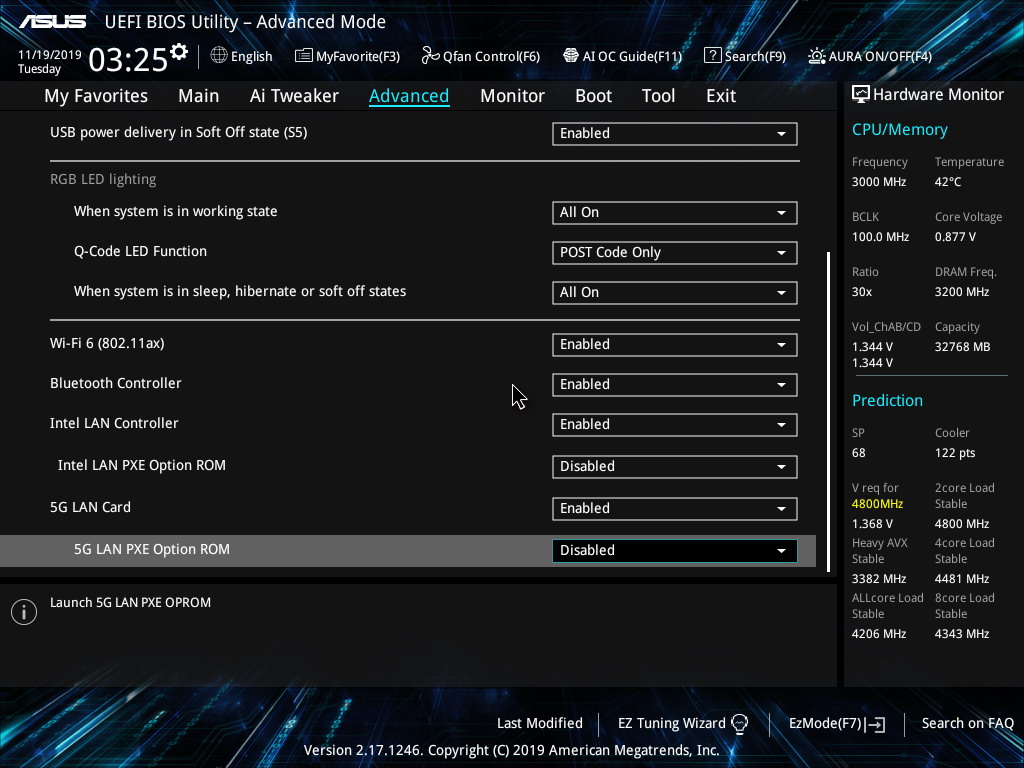1024x768 pixels.
Task: Toggle AURA ON/OFF light icon
Action: click(x=816, y=56)
